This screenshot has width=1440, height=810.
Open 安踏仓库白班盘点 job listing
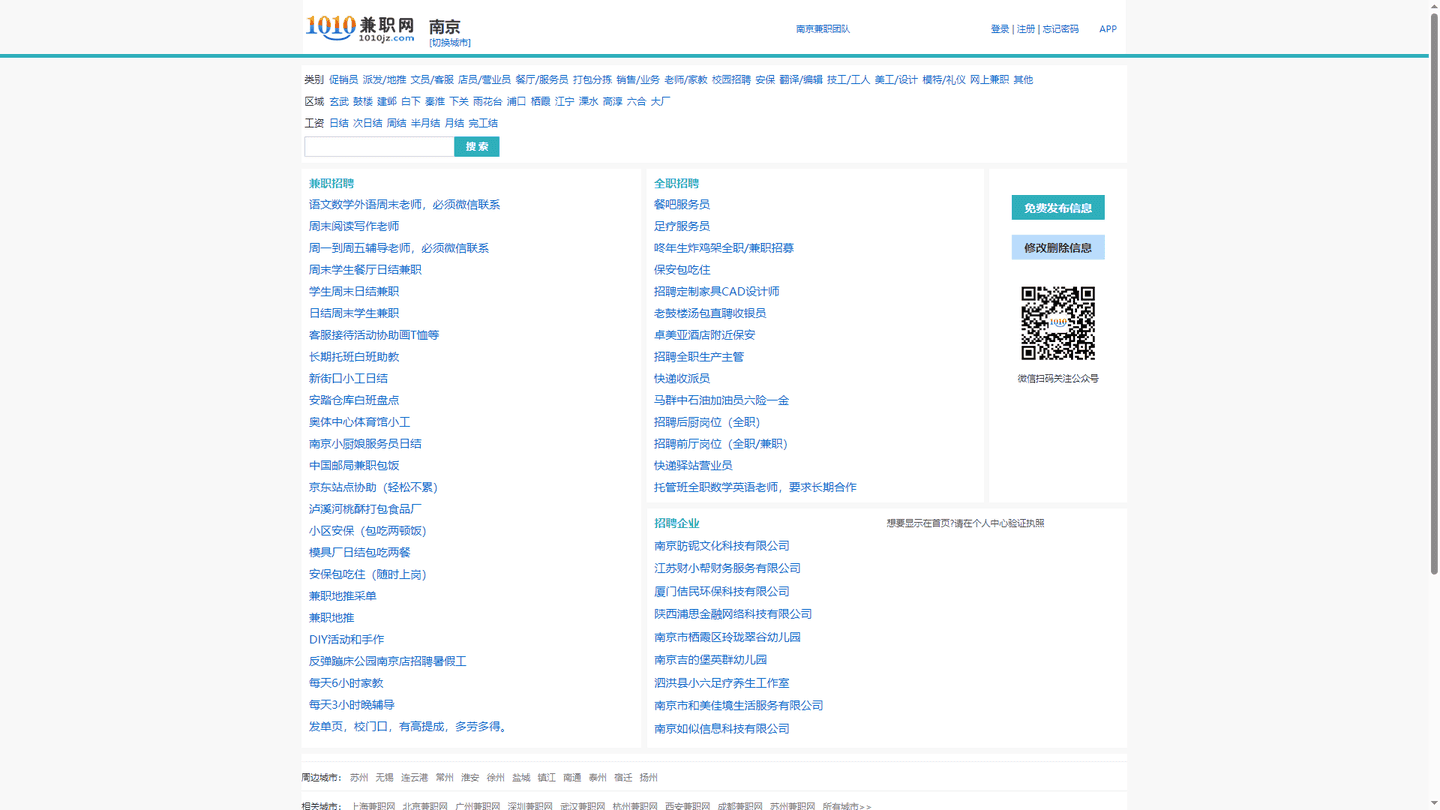click(x=354, y=400)
